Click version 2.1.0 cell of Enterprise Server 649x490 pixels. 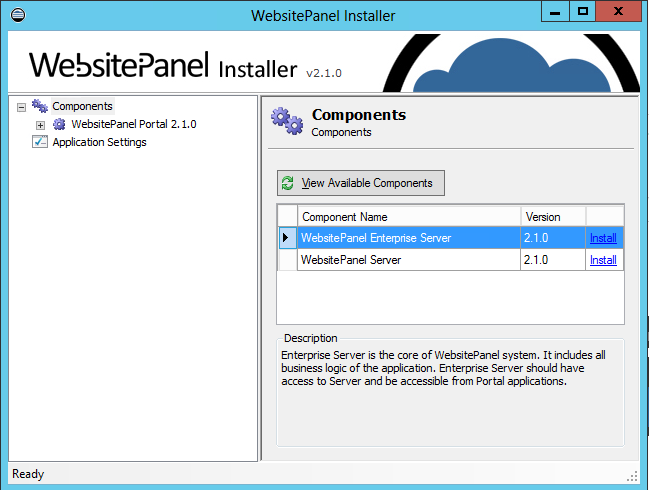point(553,238)
